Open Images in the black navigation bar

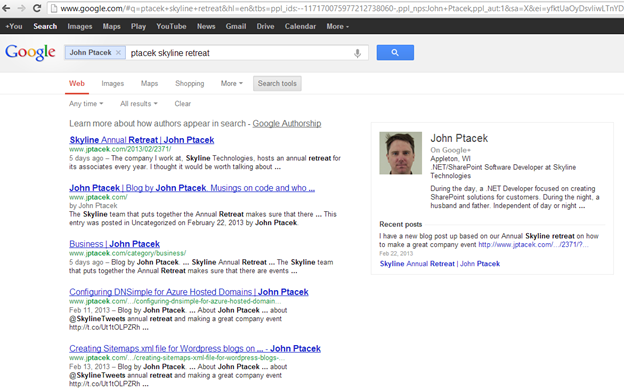[80, 26]
